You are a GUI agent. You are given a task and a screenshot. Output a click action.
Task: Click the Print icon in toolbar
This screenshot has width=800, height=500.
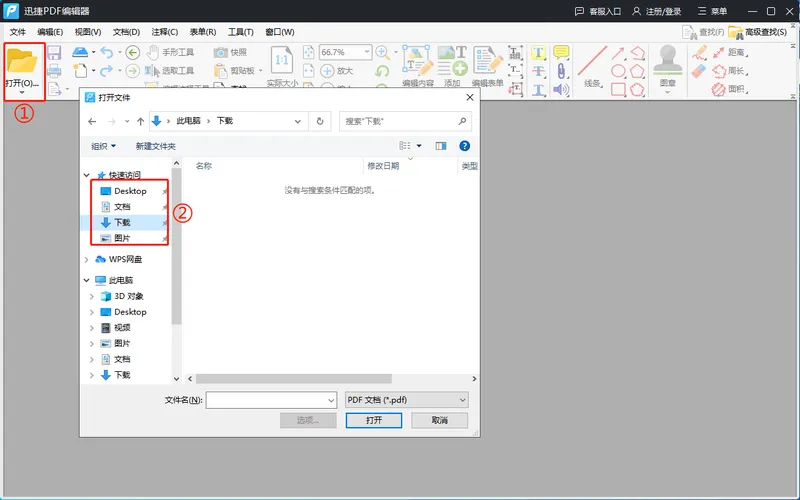tap(54, 70)
